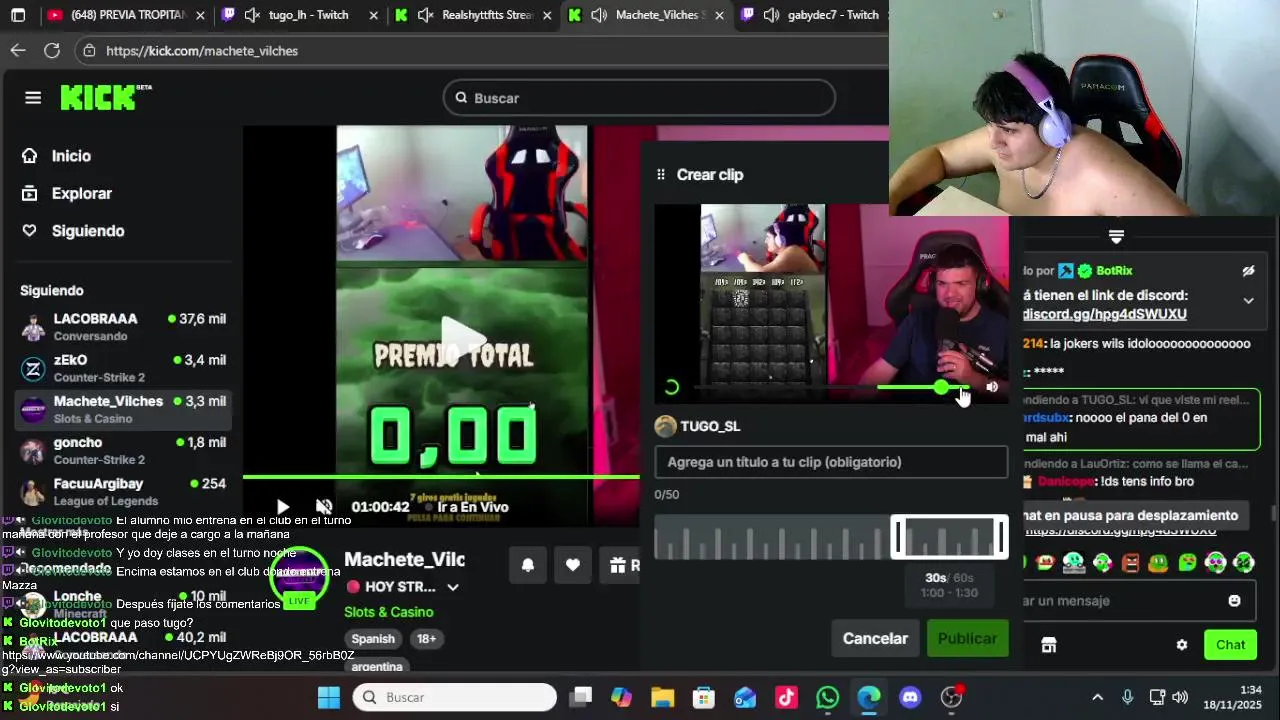The image size is (1280, 720).
Task: Publish the clip with Publicar
Action: (x=967, y=638)
